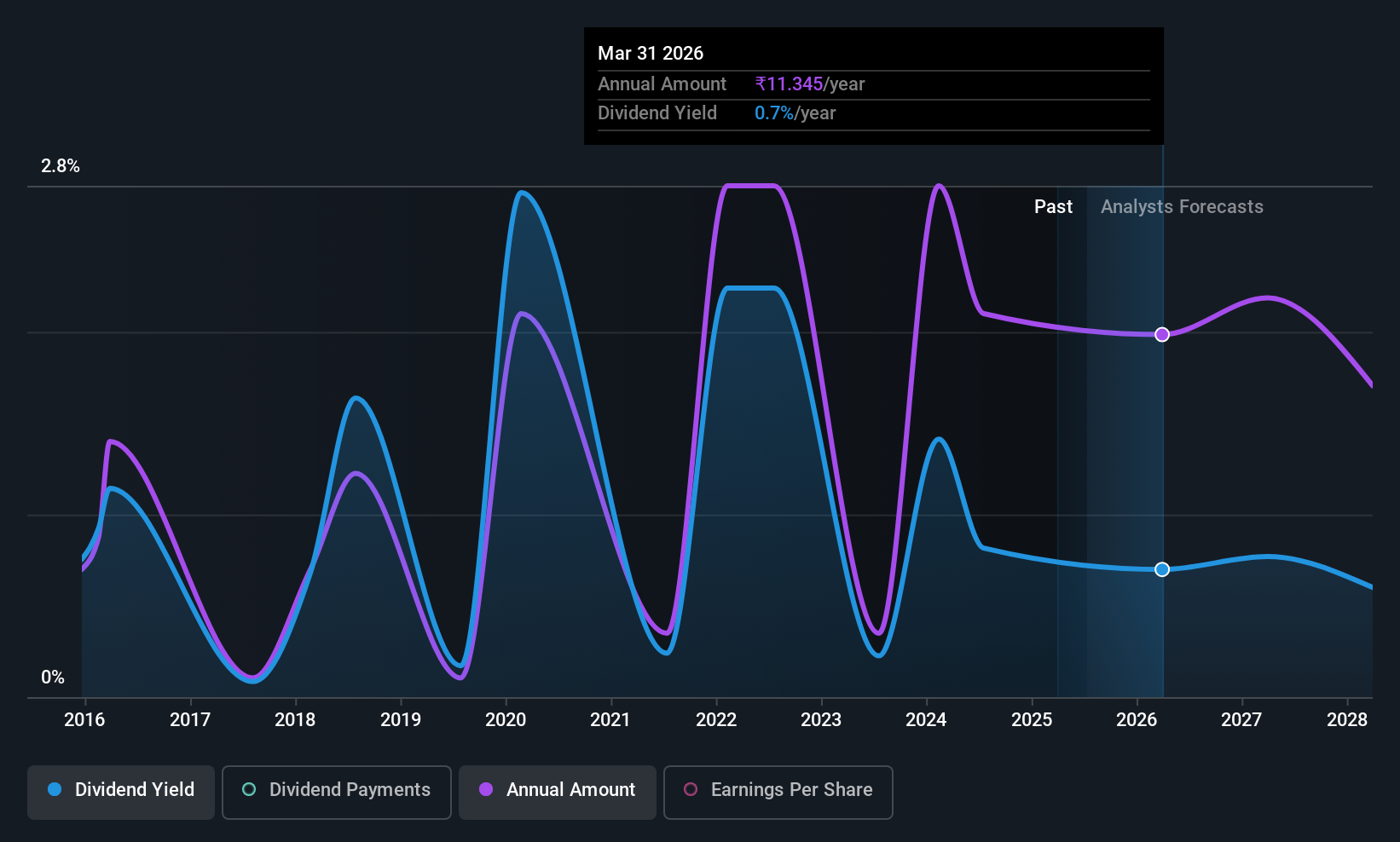Click the 2026 x-axis label

(x=1137, y=720)
